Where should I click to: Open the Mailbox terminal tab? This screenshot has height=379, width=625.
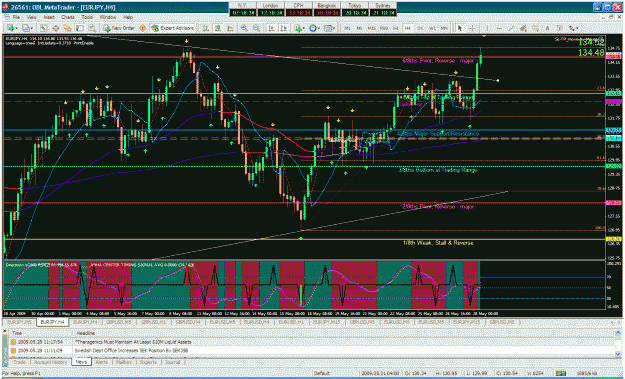pos(124,362)
